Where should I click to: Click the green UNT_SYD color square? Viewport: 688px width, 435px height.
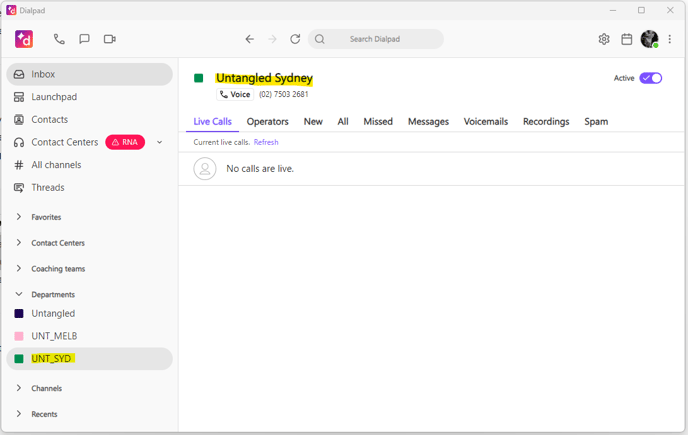coord(19,359)
